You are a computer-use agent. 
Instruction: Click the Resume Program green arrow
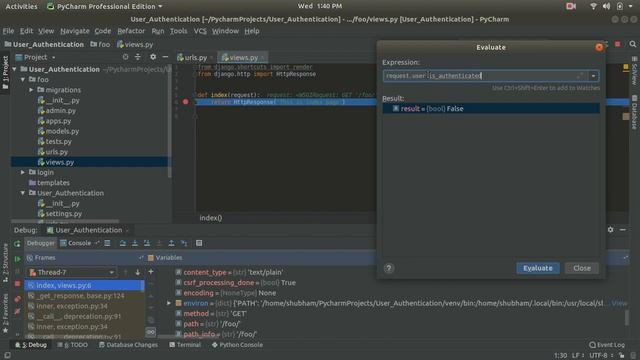coord(17,259)
